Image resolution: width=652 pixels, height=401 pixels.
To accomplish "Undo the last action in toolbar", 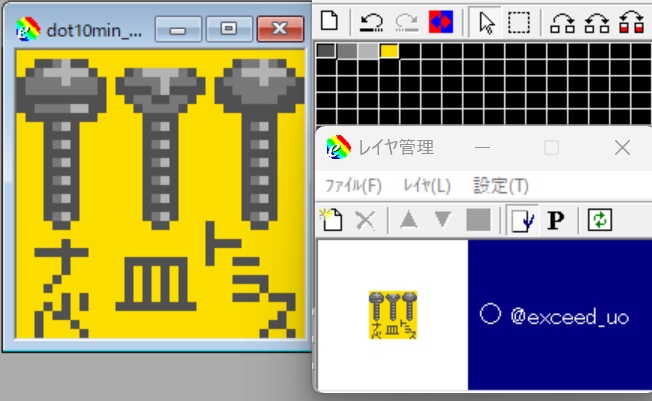I will pos(371,22).
